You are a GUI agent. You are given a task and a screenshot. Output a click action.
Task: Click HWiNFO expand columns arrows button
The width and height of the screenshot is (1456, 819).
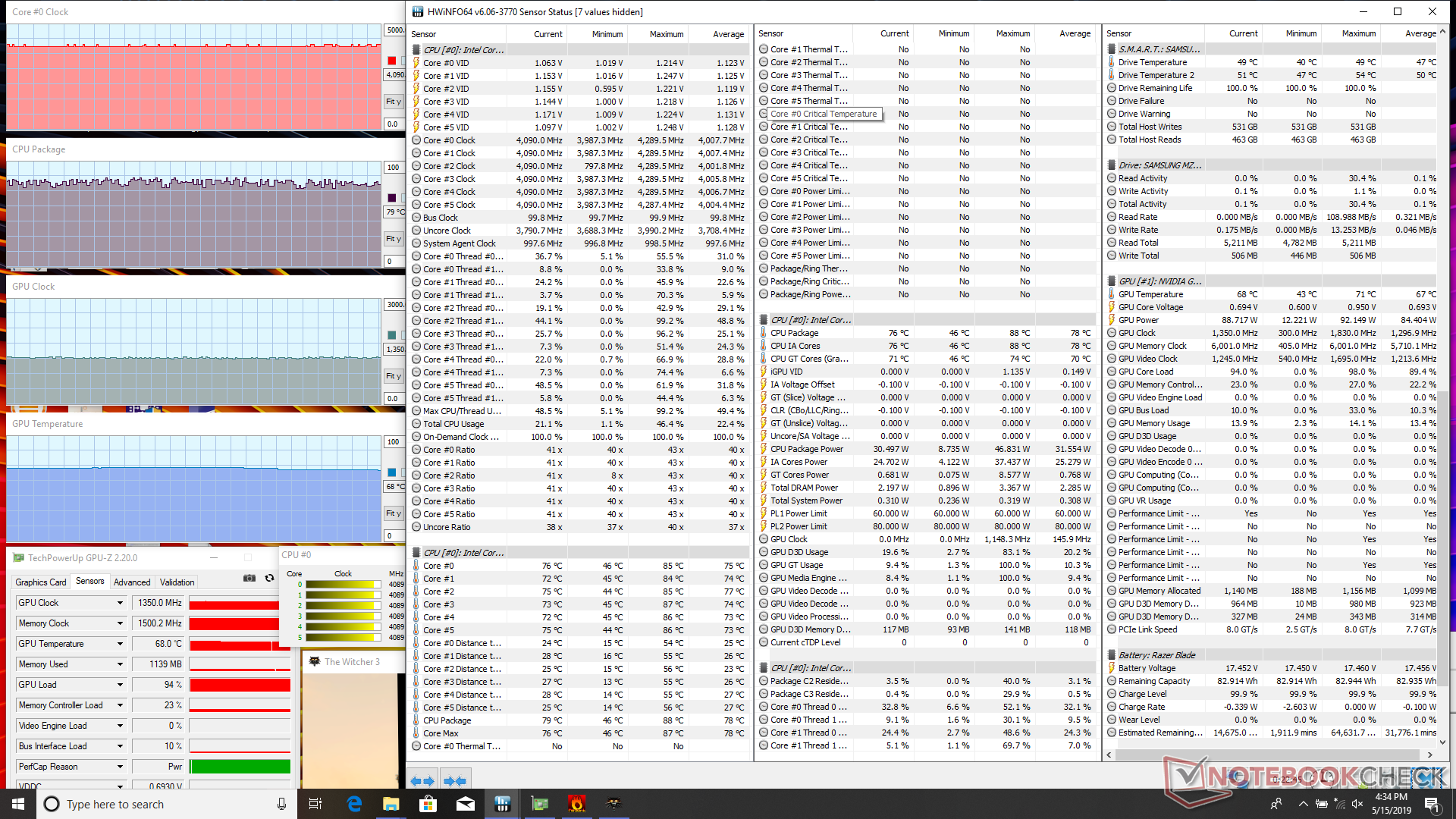[x=422, y=780]
